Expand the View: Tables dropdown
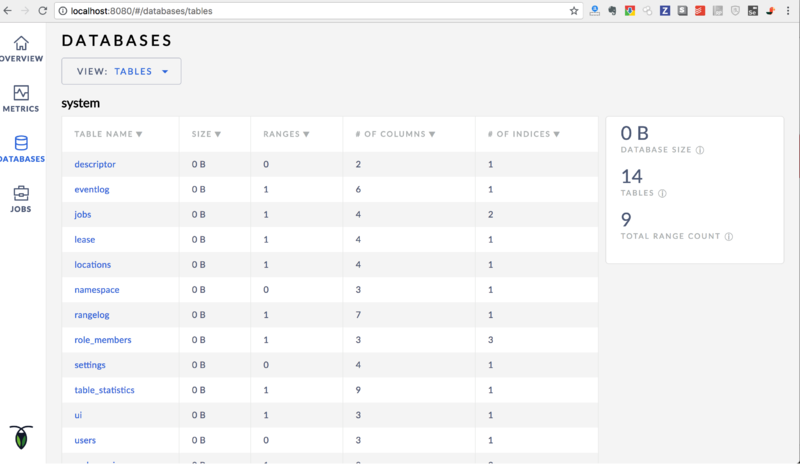800x464 pixels. pyautogui.click(x=121, y=71)
